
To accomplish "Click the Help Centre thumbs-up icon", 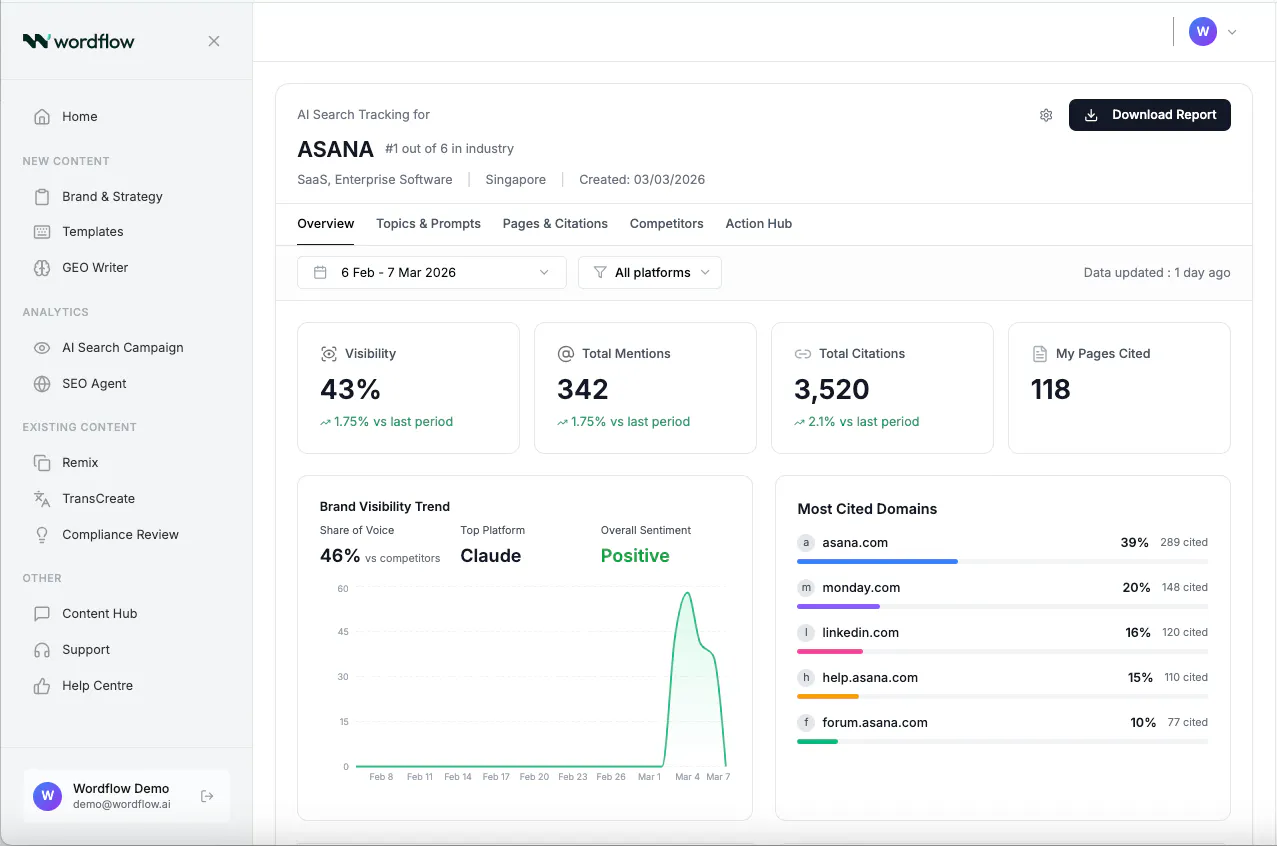I will pos(42,685).
